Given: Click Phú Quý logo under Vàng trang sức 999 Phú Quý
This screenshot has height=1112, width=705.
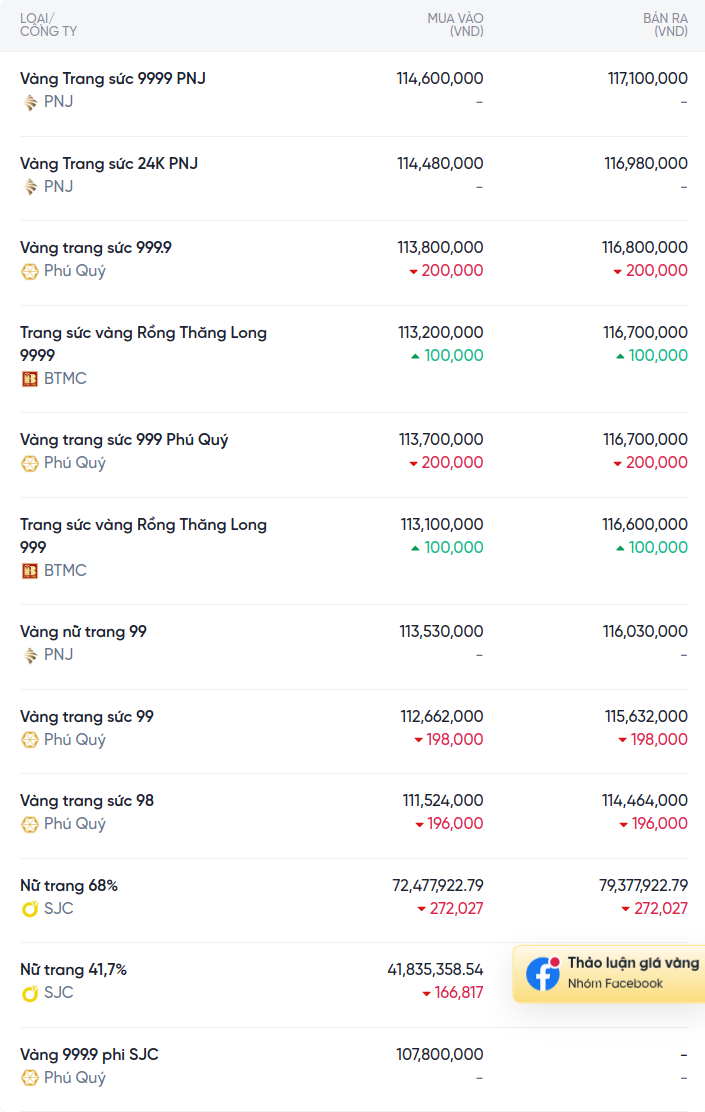Looking at the screenshot, I should (30, 464).
